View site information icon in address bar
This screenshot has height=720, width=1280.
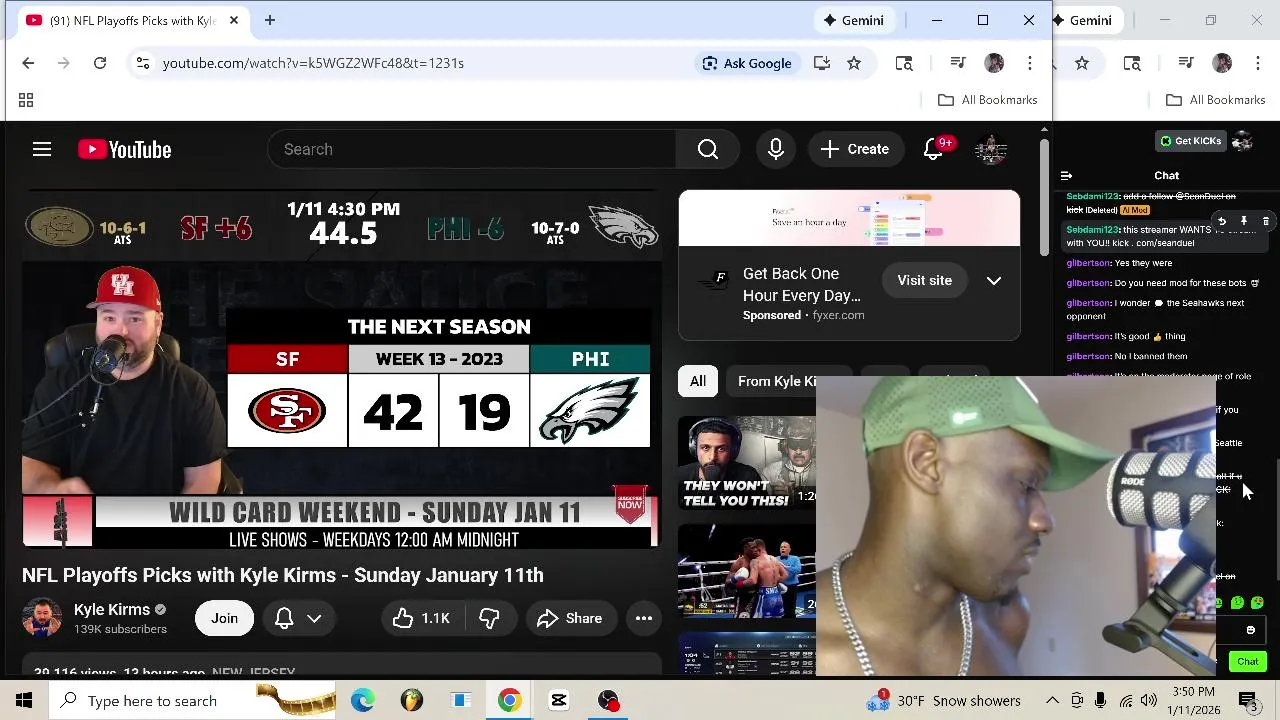click(143, 63)
